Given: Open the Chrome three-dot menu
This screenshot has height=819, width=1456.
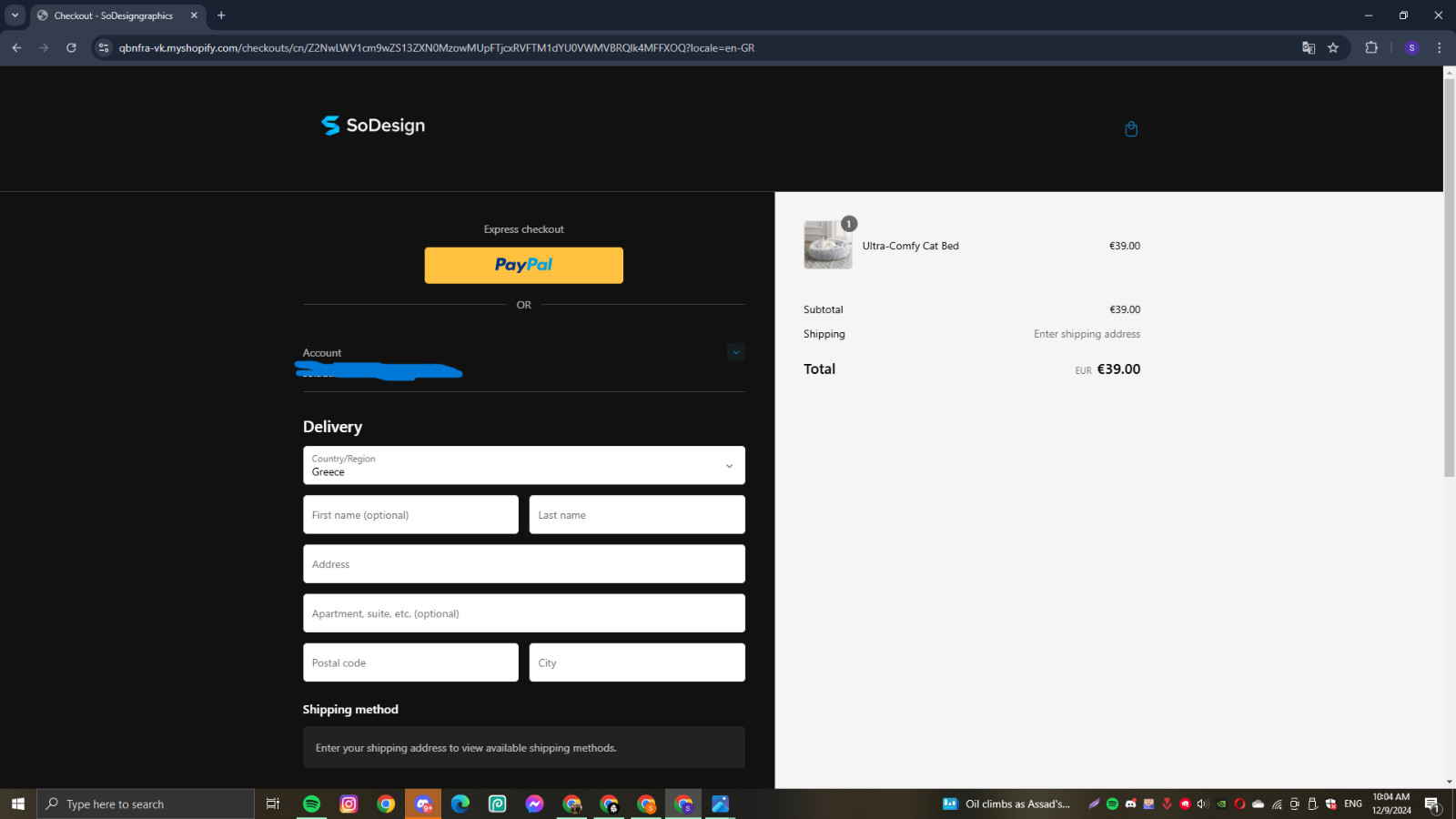Looking at the screenshot, I should pos(1439,48).
